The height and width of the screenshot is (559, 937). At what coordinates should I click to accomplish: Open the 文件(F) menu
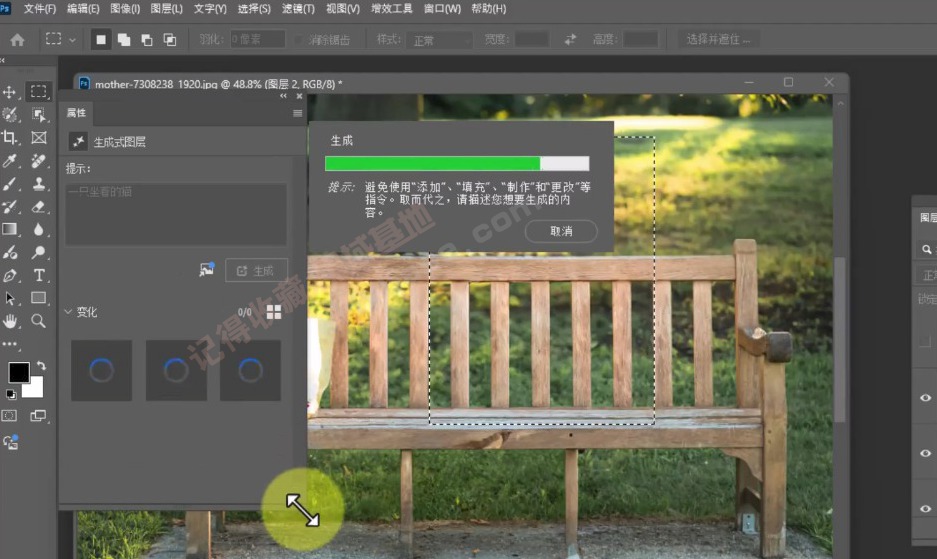tap(39, 9)
